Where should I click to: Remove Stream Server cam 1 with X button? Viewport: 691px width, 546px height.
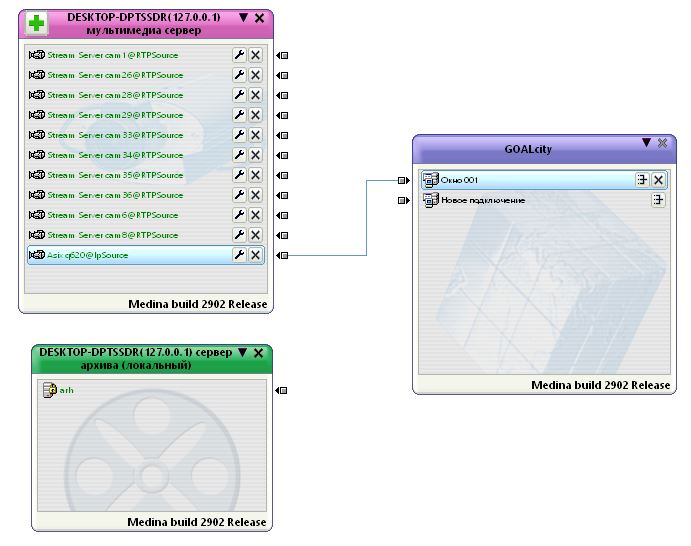pos(255,55)
